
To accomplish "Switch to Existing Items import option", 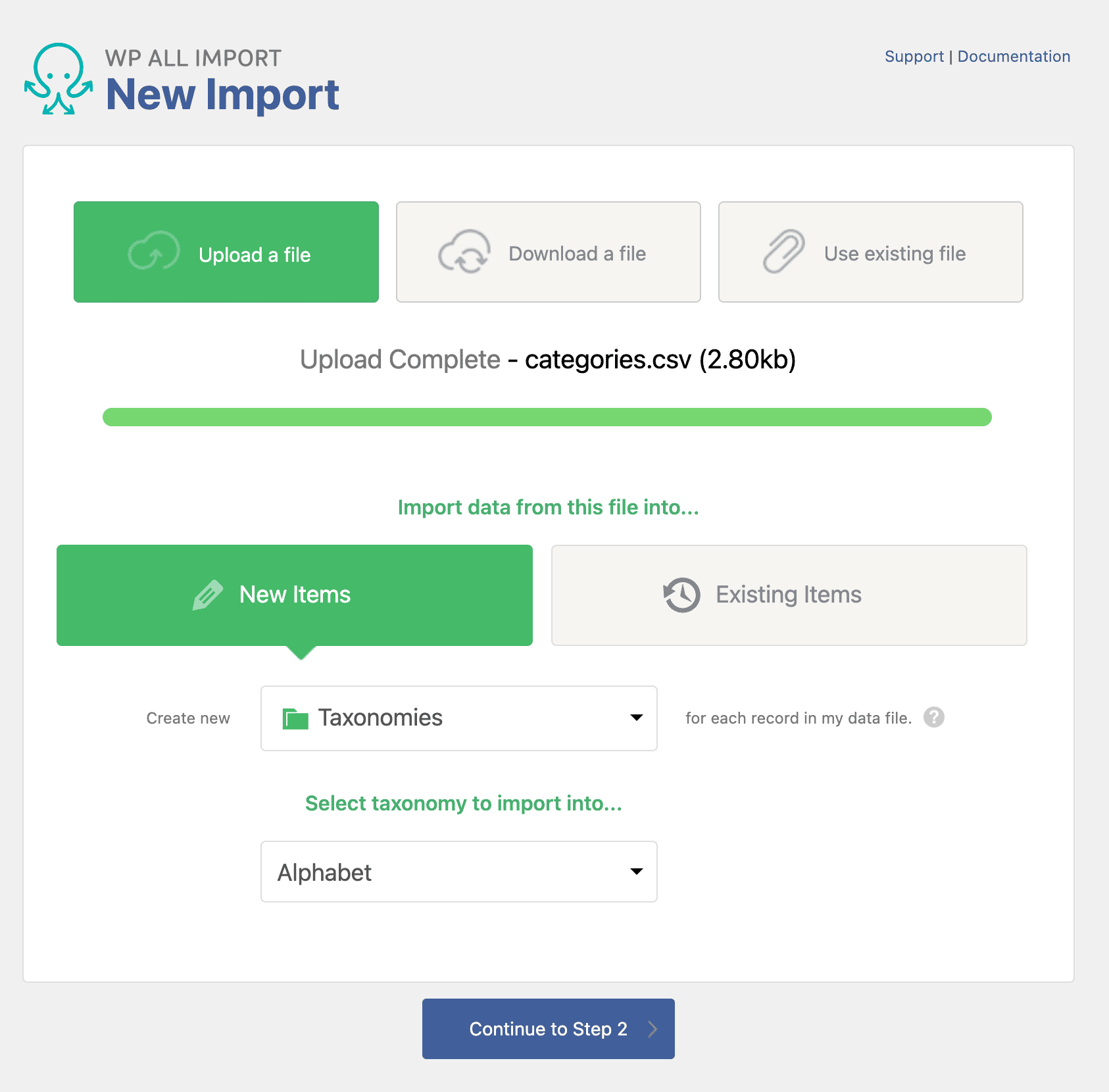I will [789, 595].
